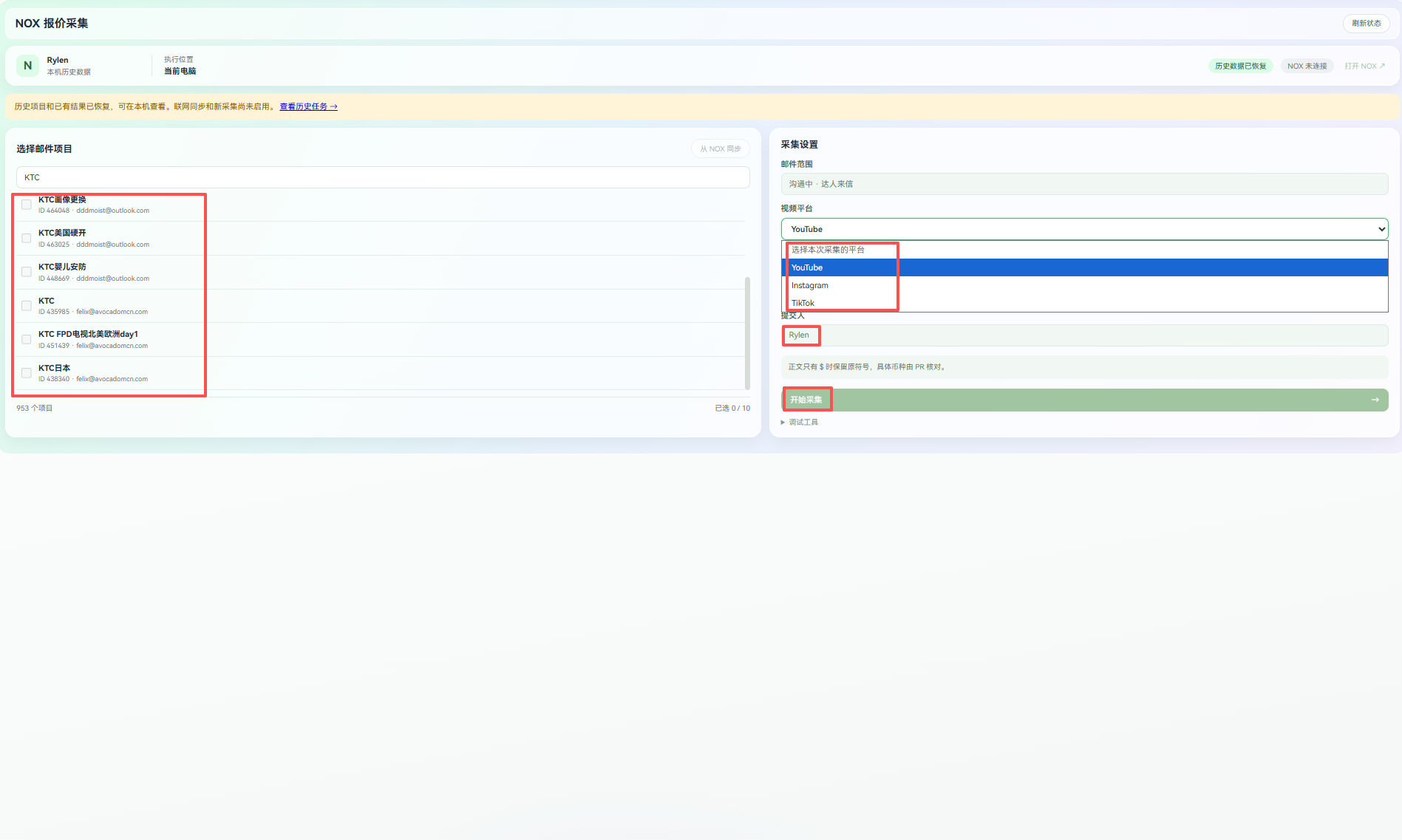Screen dimensions: 1402x840
Task: Select the 选择本次采集的平台 placeholder option
Action: (1084, 250)
